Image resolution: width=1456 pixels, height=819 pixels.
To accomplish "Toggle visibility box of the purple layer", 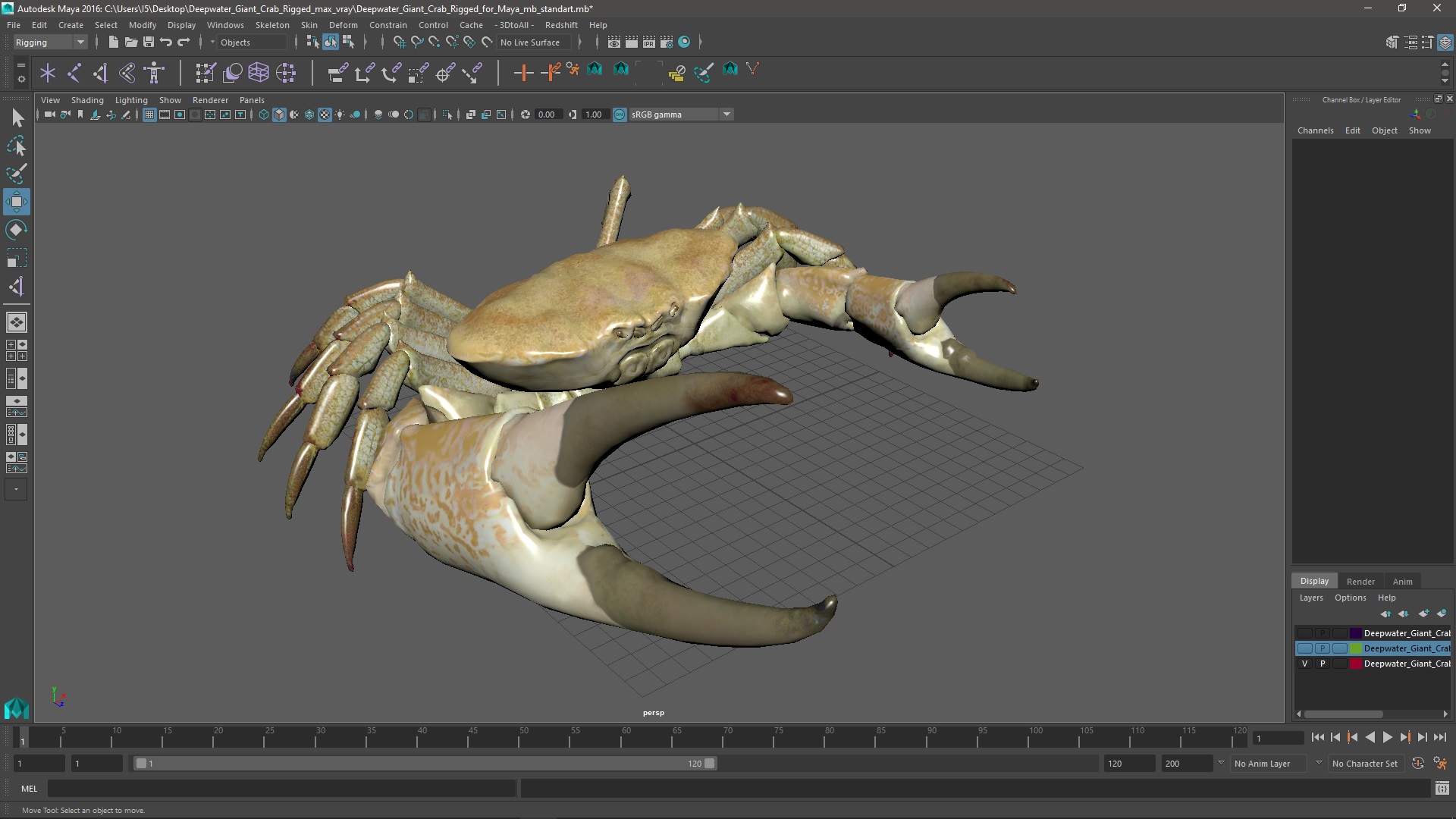I will click(1304, 633).
